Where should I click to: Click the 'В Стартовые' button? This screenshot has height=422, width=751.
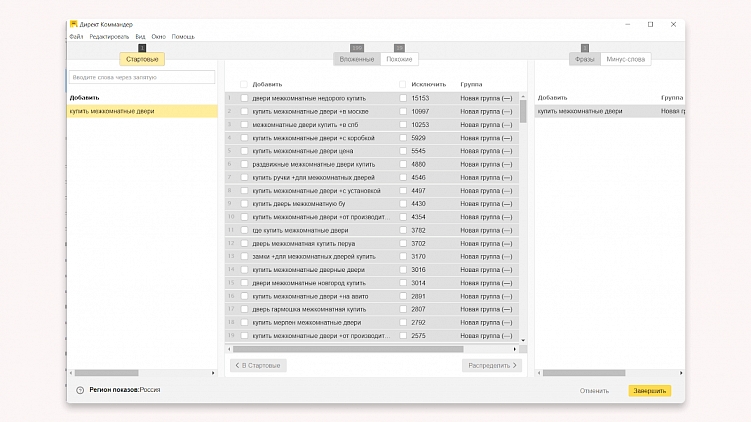[x=258, y=365]
